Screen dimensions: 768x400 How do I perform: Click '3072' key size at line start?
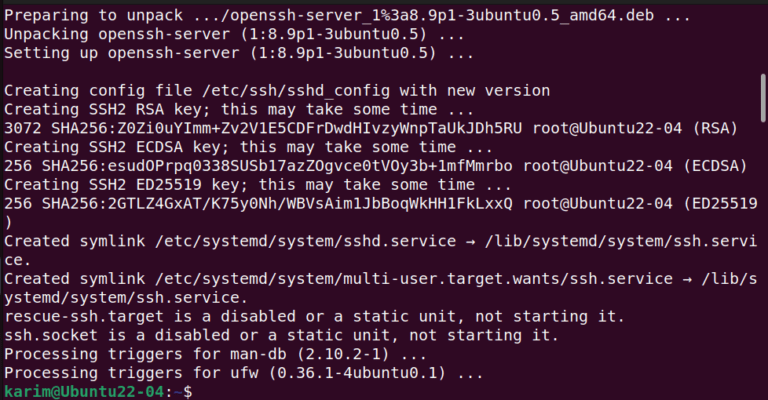23,128
